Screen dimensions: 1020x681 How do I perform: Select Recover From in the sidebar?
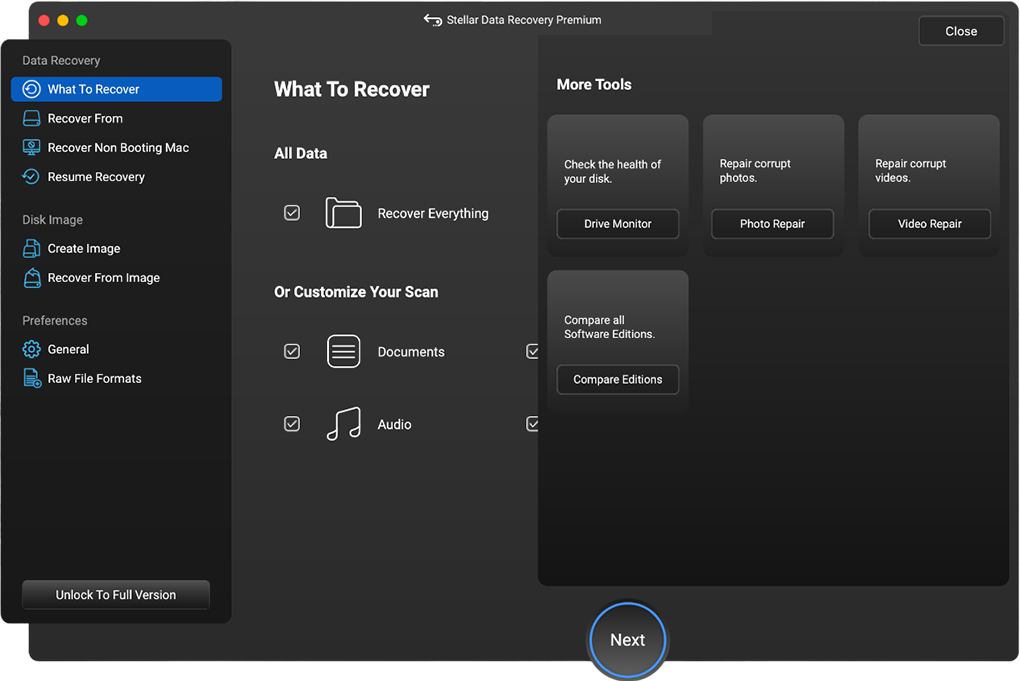click(116, 118)
